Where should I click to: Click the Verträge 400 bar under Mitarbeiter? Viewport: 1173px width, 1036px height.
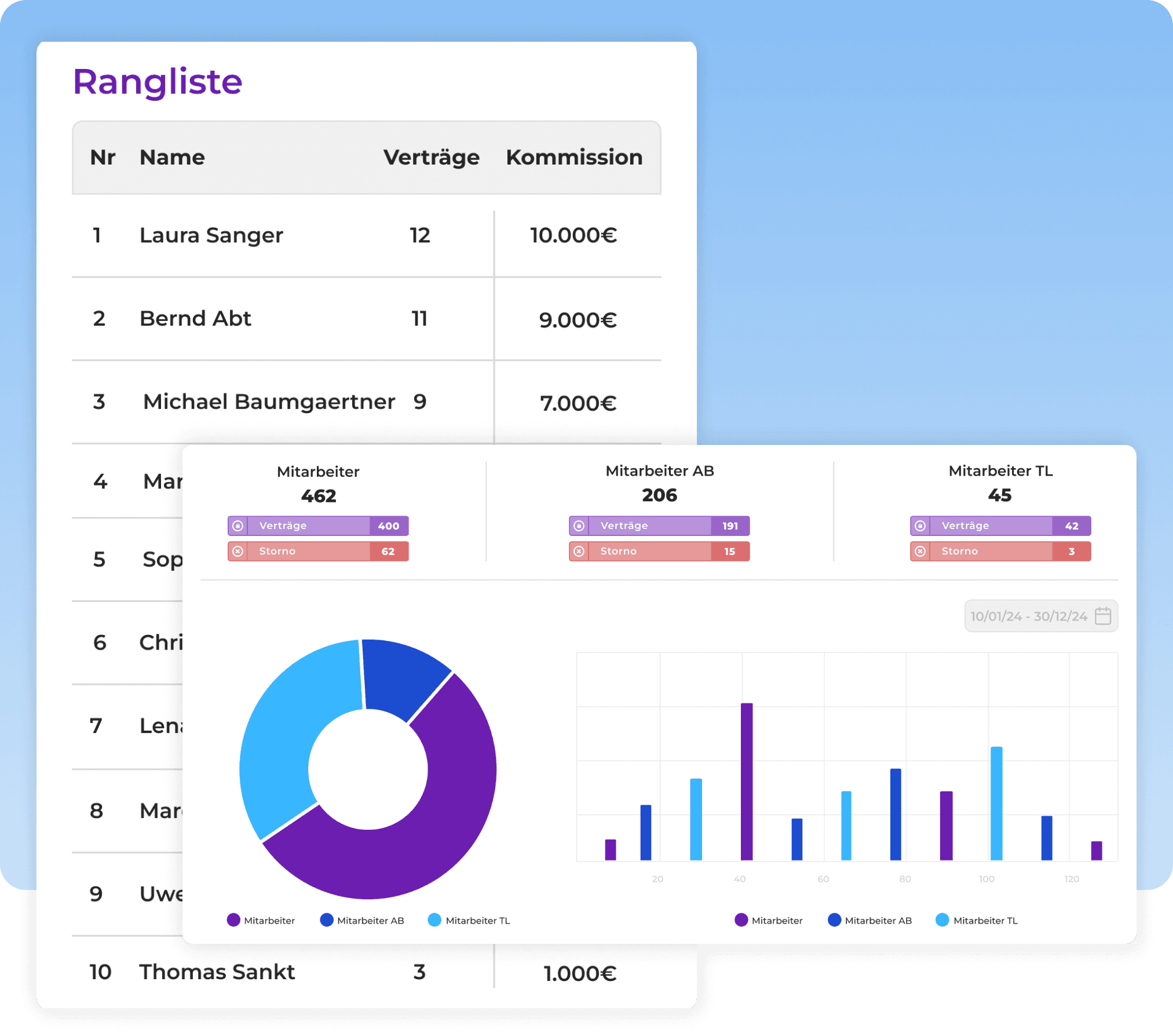pos(318,526)
